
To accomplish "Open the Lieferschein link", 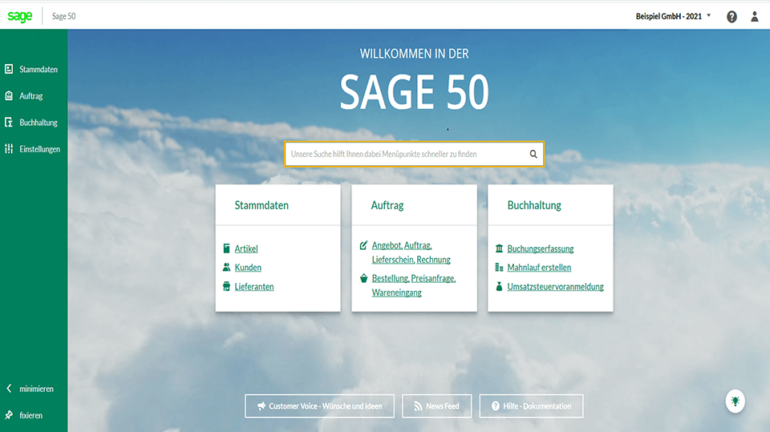I will [x=393, y=260].
